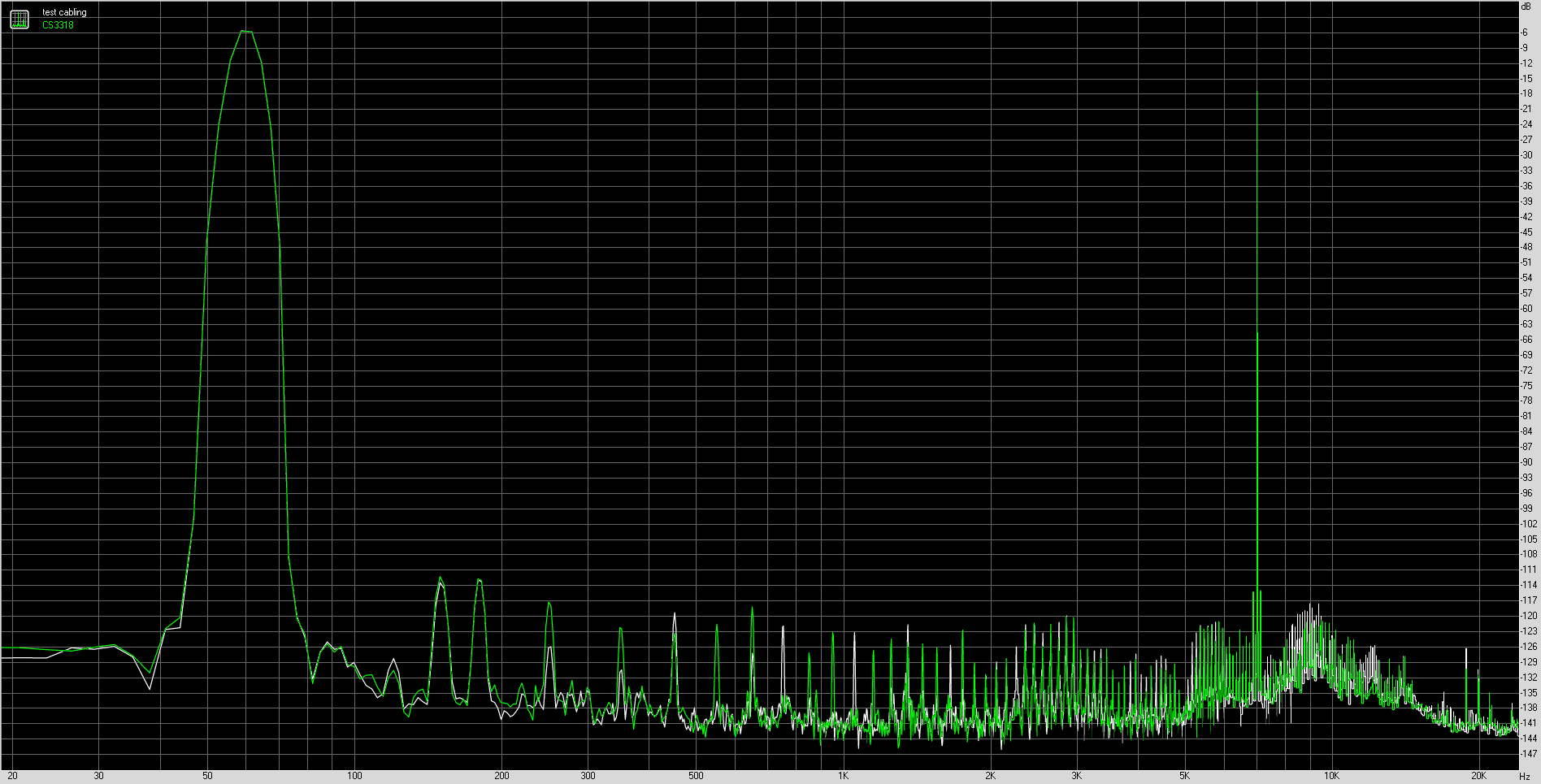Viewport: 1541px width, 784px height.
Task: Click the "5K" frequency axis label
Action: 1185,776
